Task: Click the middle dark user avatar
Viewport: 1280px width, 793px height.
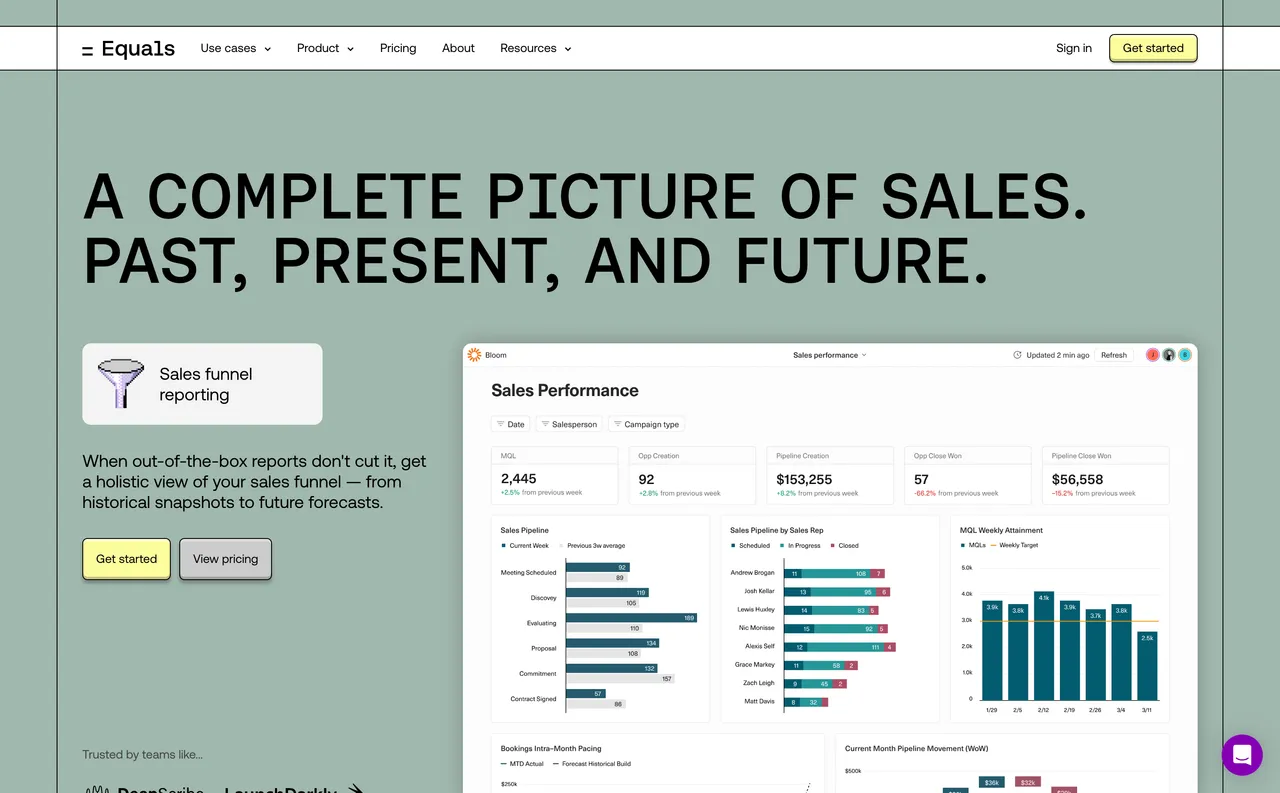Action: pyautogui.click(x=1168, y=355)
